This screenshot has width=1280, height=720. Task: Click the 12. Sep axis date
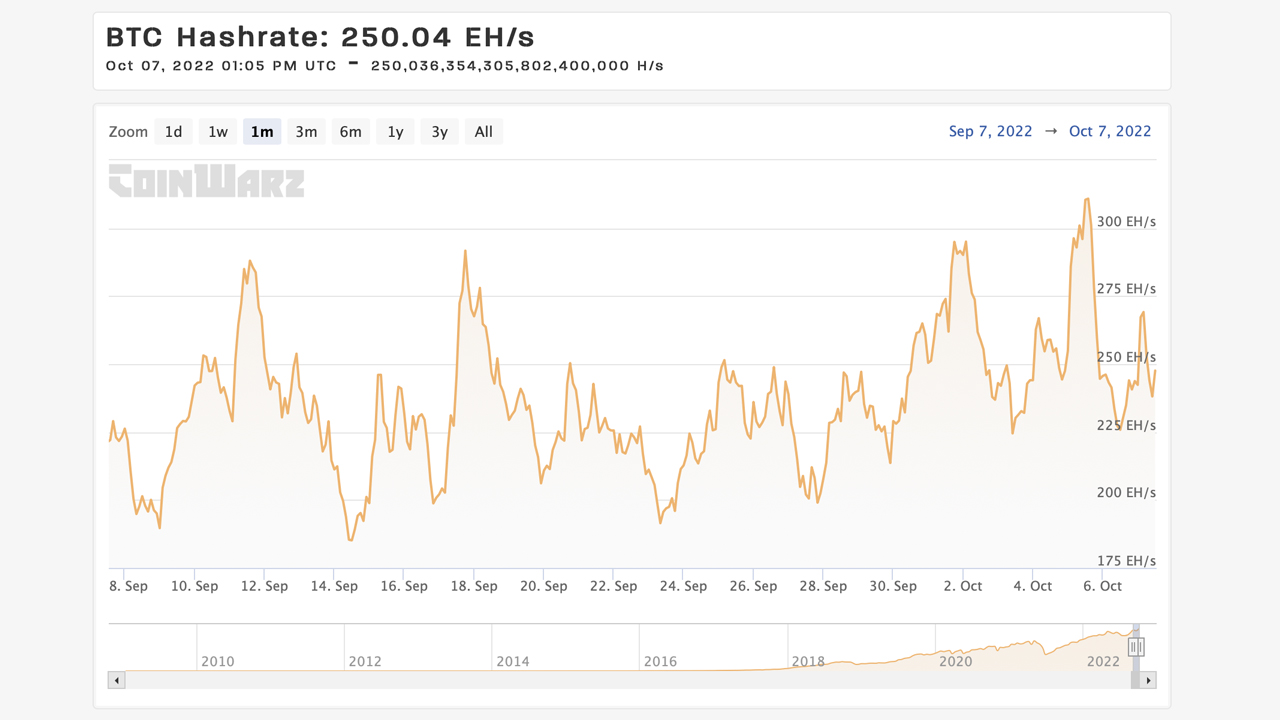(x=264, y=586)
